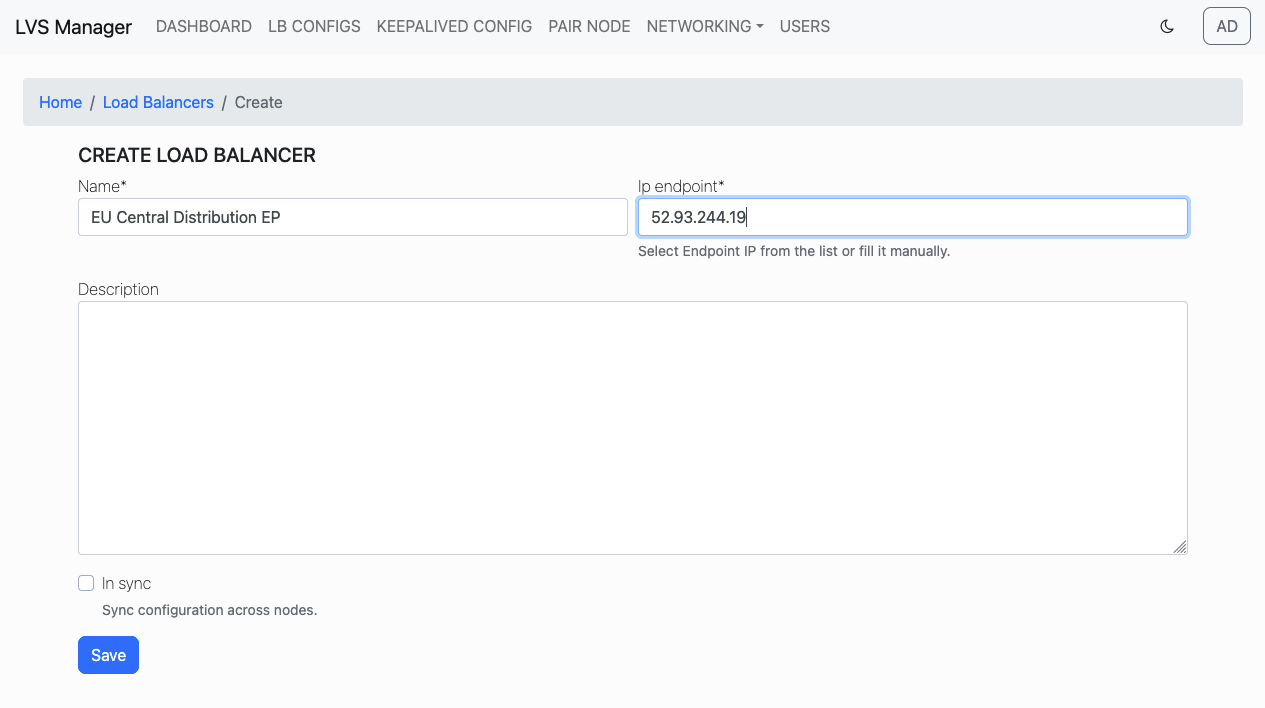
Task: Grab the Description textarea resize handle
Action: pos(1180,547)
